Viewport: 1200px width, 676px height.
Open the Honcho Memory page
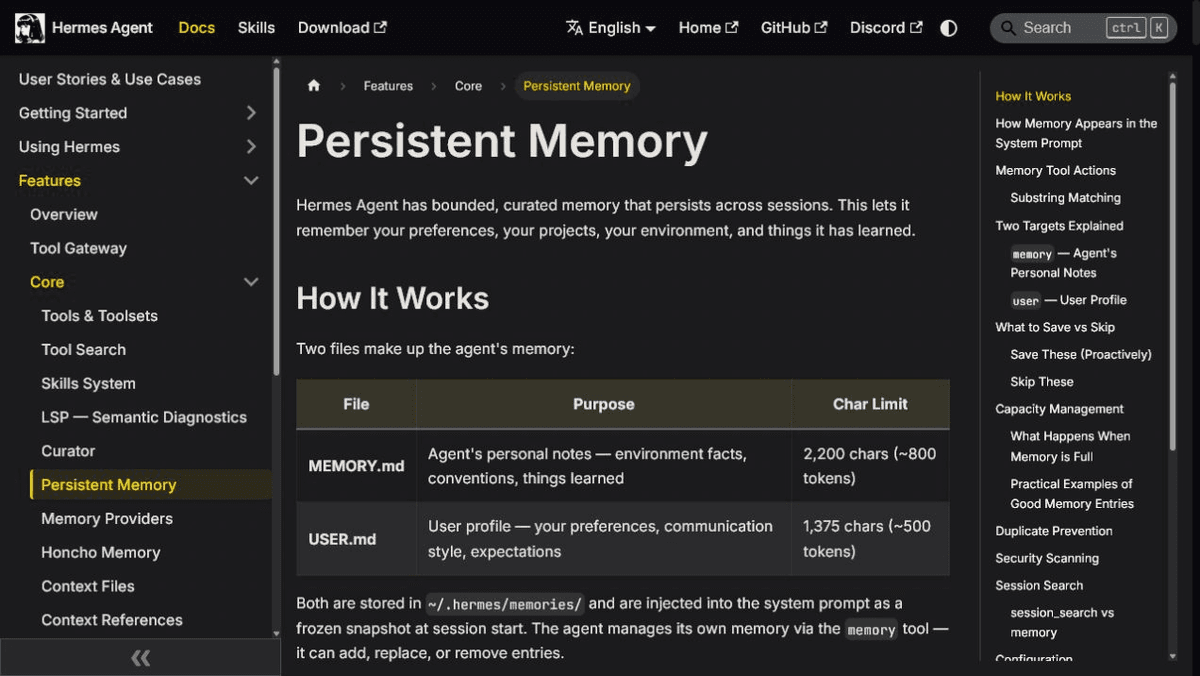pos(101,552)
